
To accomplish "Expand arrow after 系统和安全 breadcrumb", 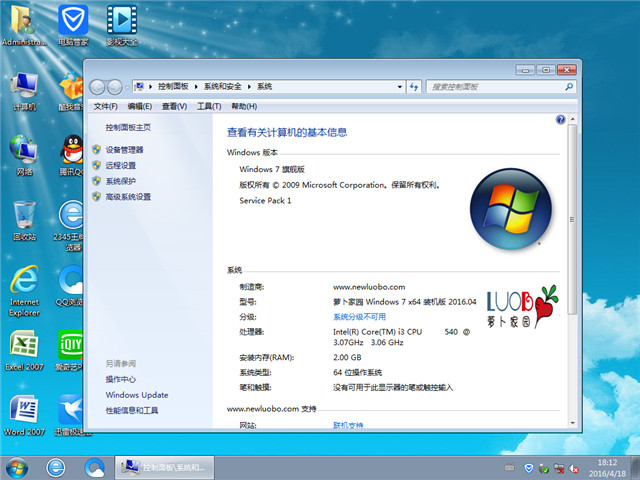I will point(249,87).
